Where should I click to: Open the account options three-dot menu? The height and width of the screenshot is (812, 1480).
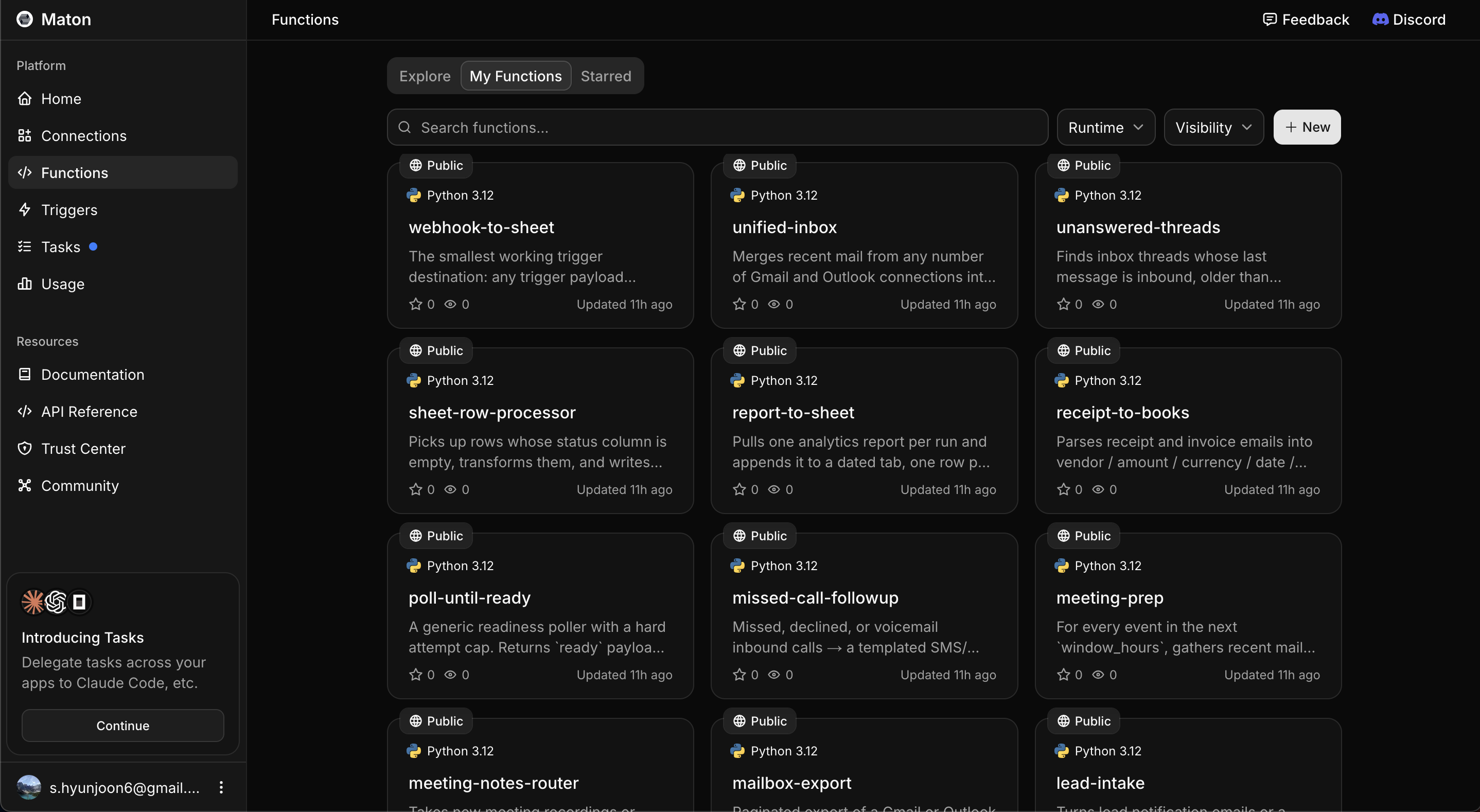point(221,787)
